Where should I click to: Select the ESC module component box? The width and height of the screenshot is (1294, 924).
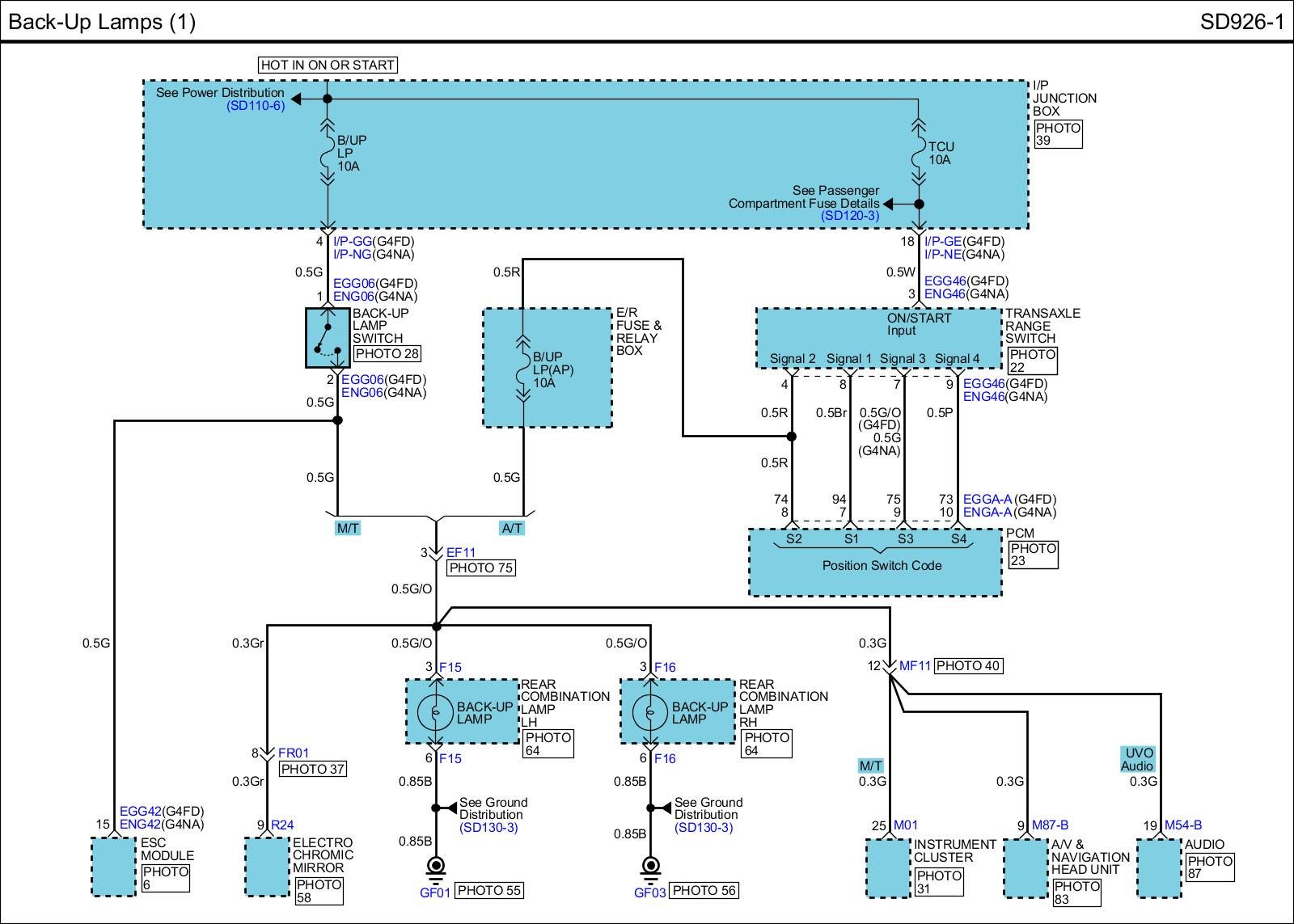(113, 867)
